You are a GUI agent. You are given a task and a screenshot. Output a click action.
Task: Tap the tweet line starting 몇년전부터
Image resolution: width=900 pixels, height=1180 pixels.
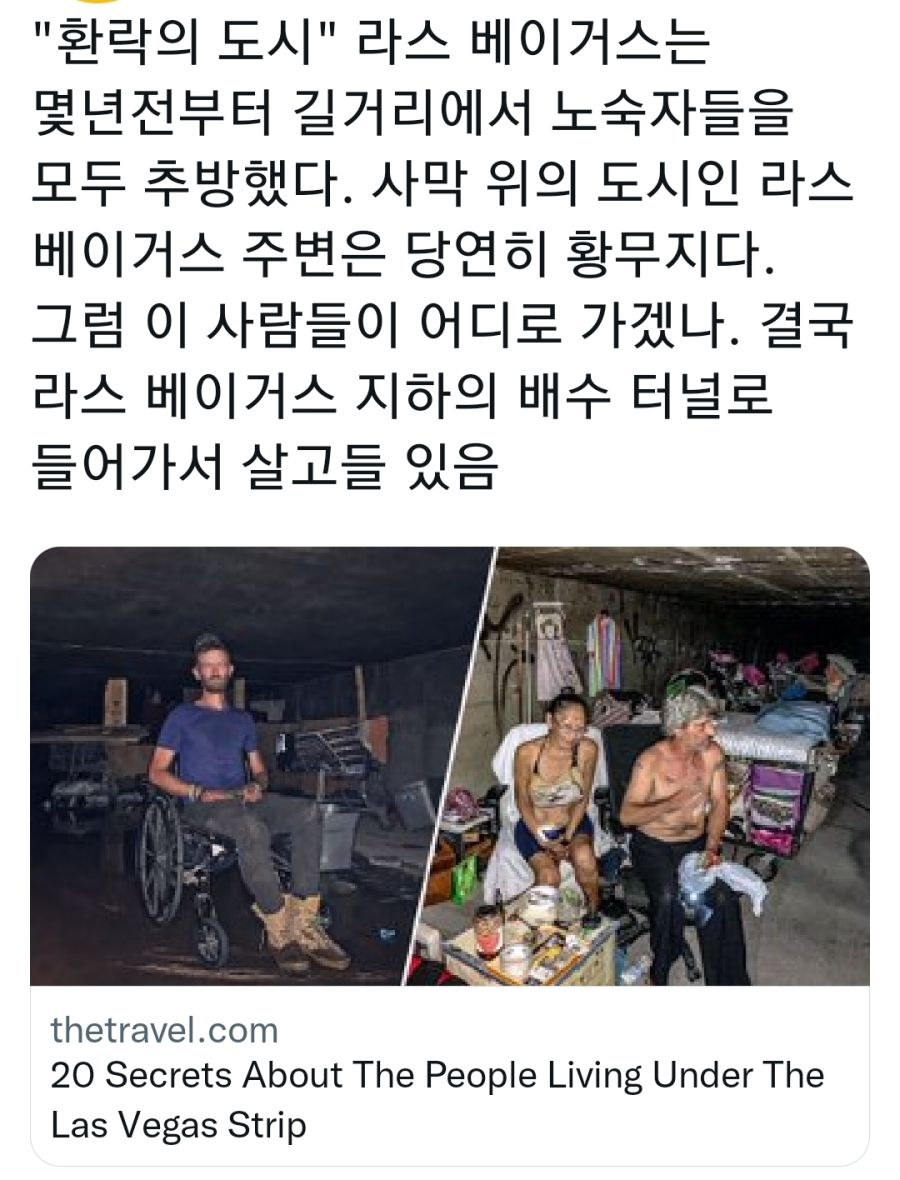click(x=413, y=115)
